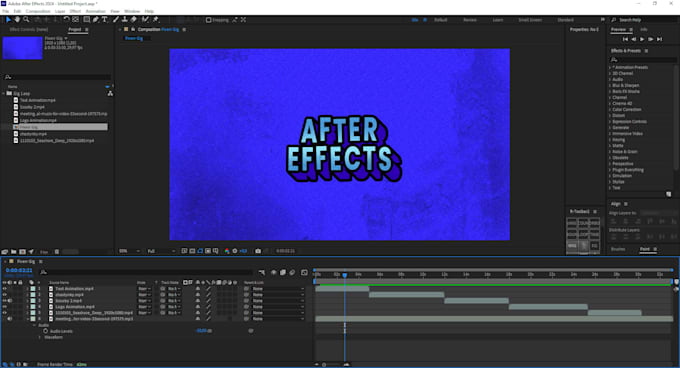Jump to first frame in Preview panel

[625, 39]
